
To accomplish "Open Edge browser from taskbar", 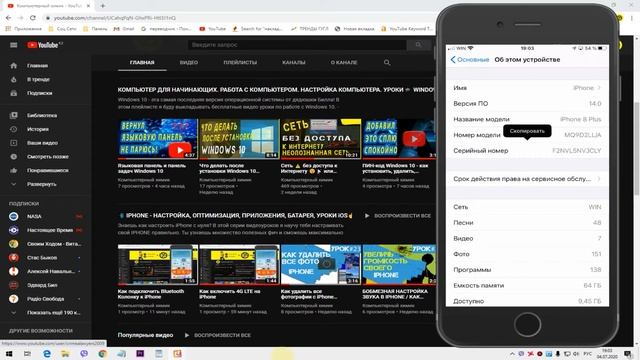I will pyautogui.click(x=47, y=353).
